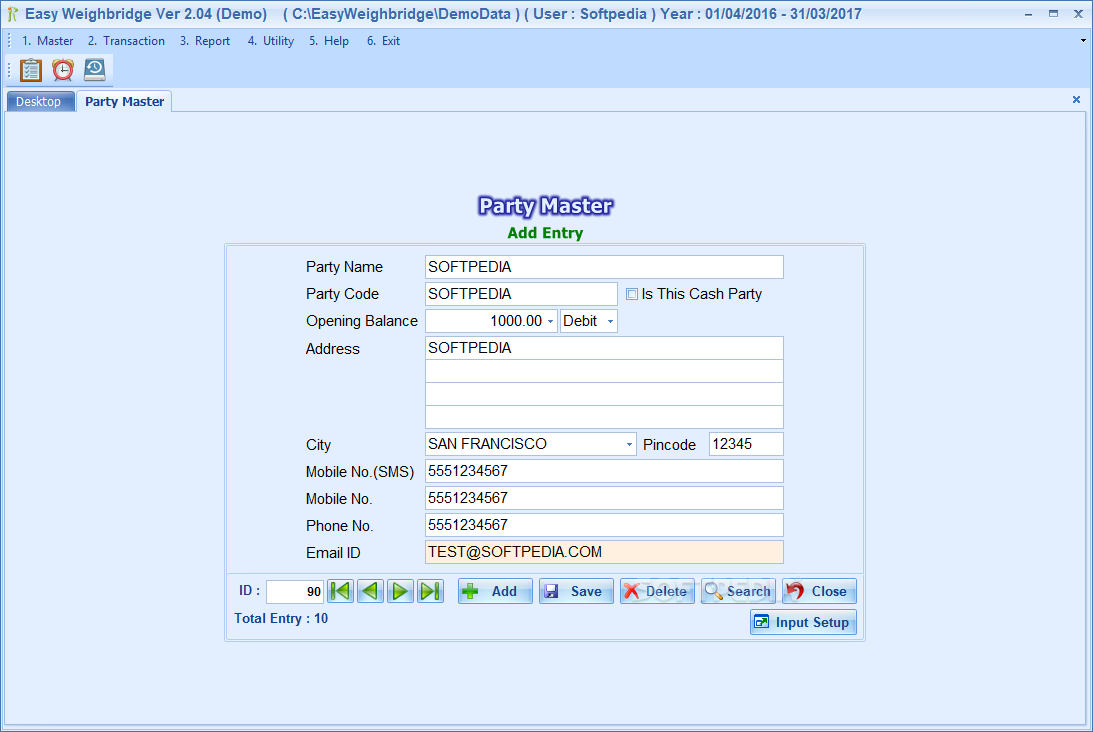
Task: Click the Phone No. field
Action: (604, 525)
